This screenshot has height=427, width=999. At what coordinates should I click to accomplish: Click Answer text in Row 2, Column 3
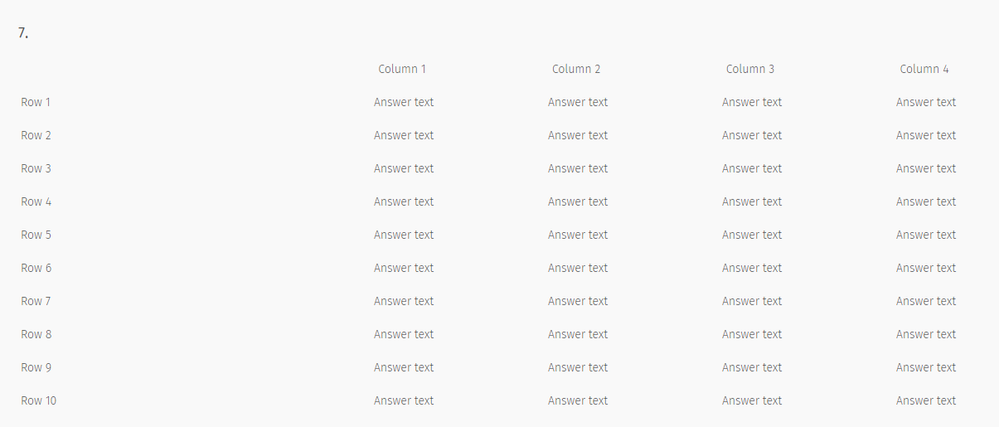coord(752,135)
